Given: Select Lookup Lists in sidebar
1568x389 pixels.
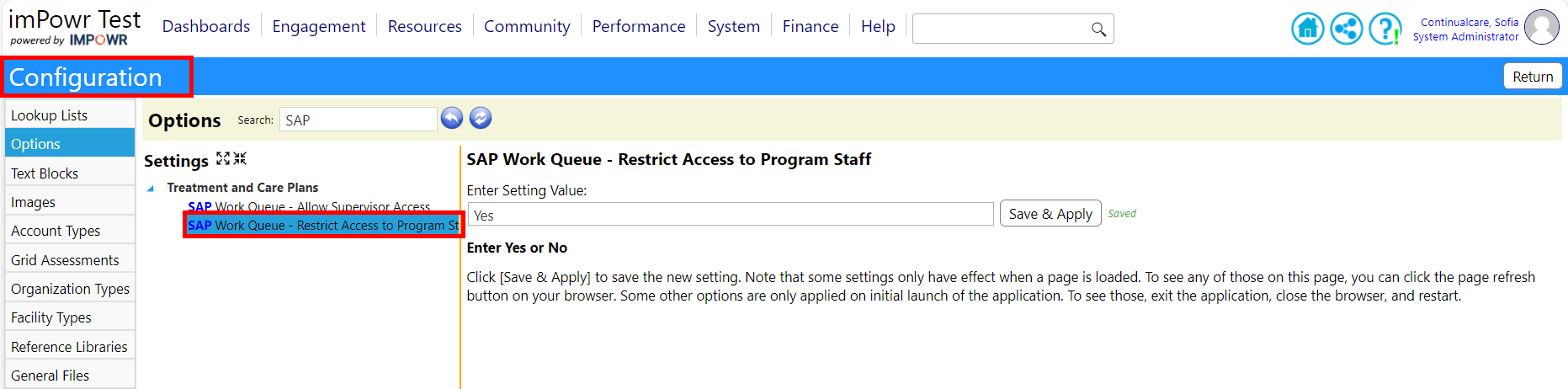Looking at the screenshot, I should click(70, 115).
